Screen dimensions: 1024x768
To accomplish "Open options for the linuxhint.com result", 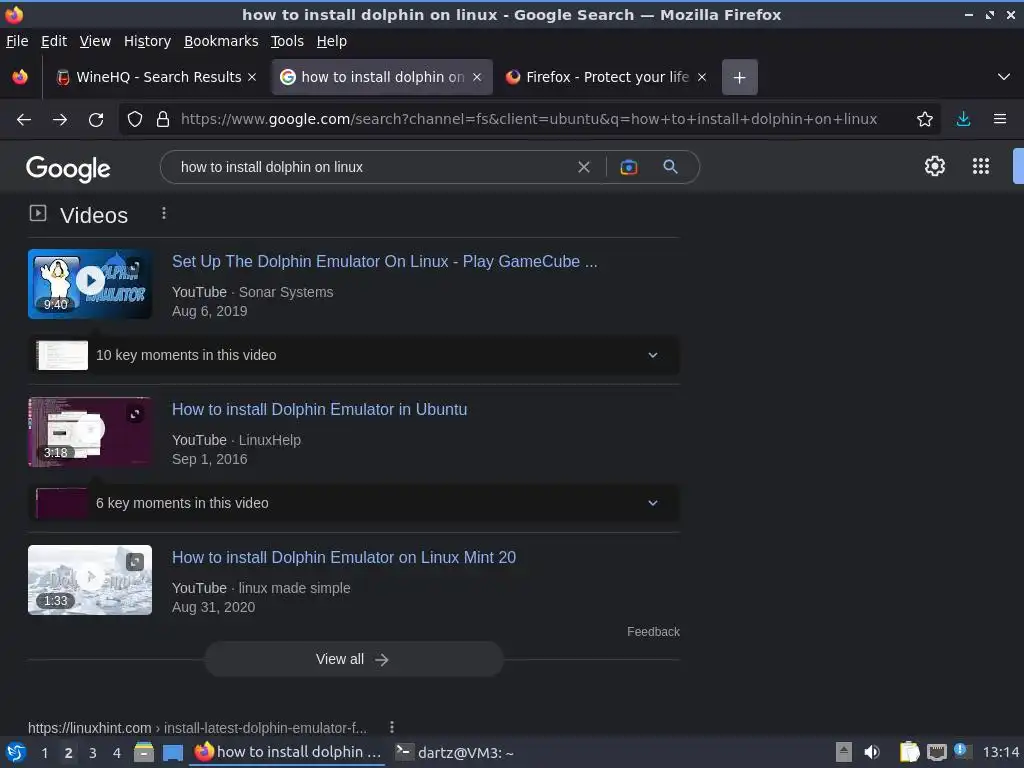I will (x=392, y=727).
